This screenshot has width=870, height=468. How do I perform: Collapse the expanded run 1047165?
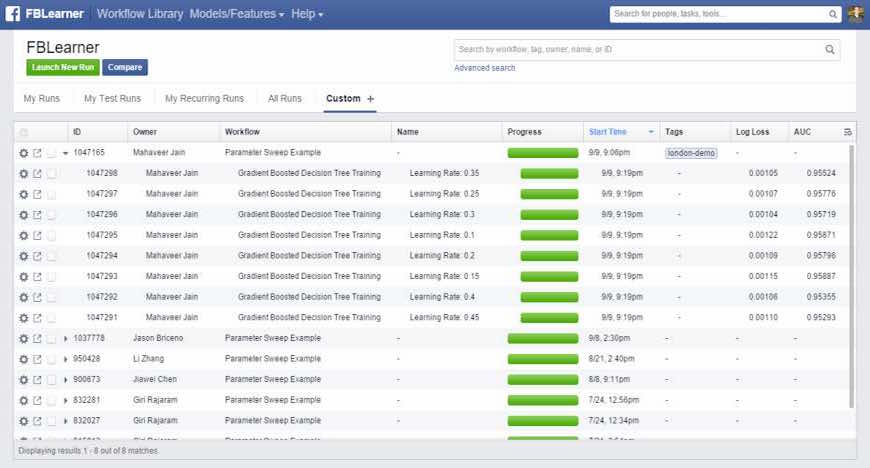click(65, 153)
